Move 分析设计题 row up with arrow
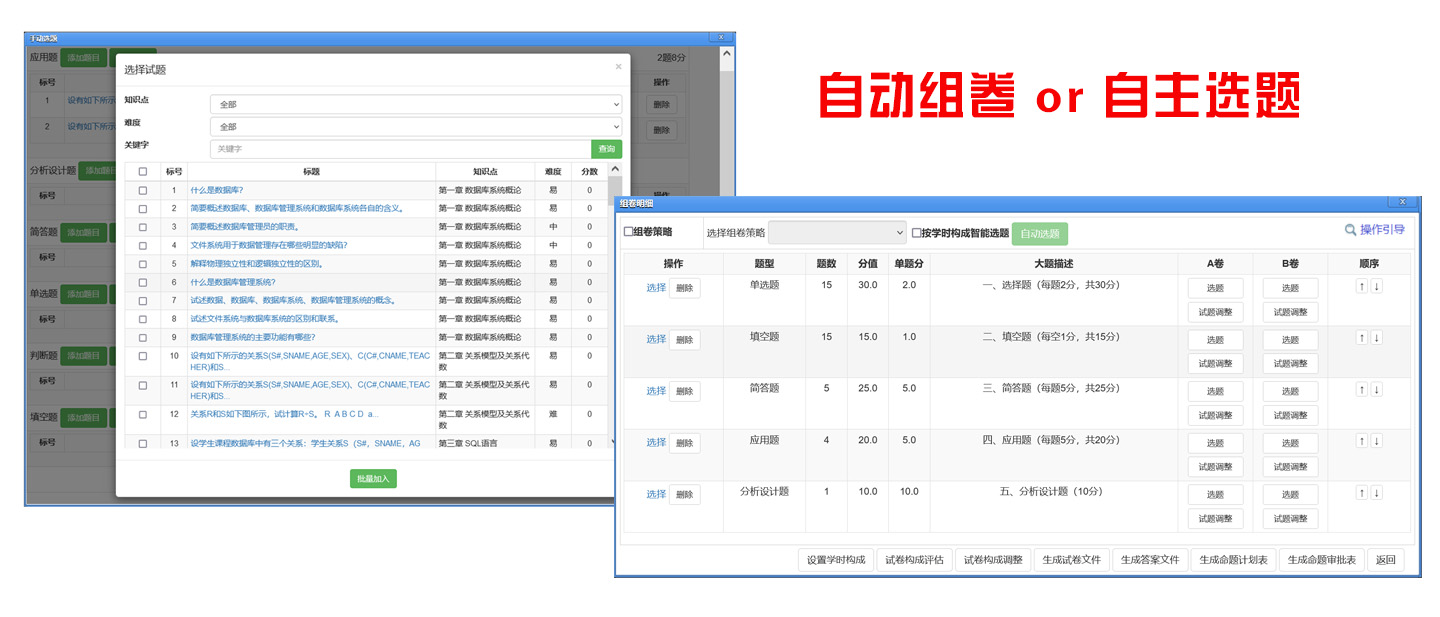The height and width of the screenshot is (617, 1440). click(1361, 493)
